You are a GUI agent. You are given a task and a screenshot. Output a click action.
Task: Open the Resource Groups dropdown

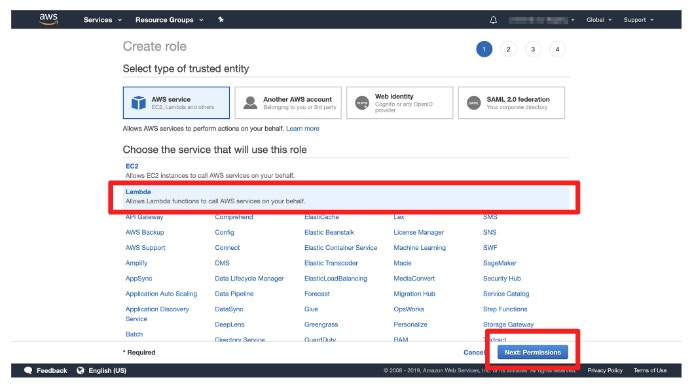click(169, 20)
